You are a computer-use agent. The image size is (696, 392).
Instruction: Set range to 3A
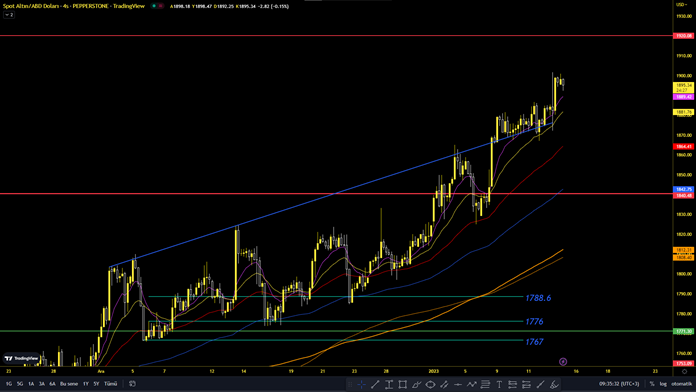click(x=42, y=384)
